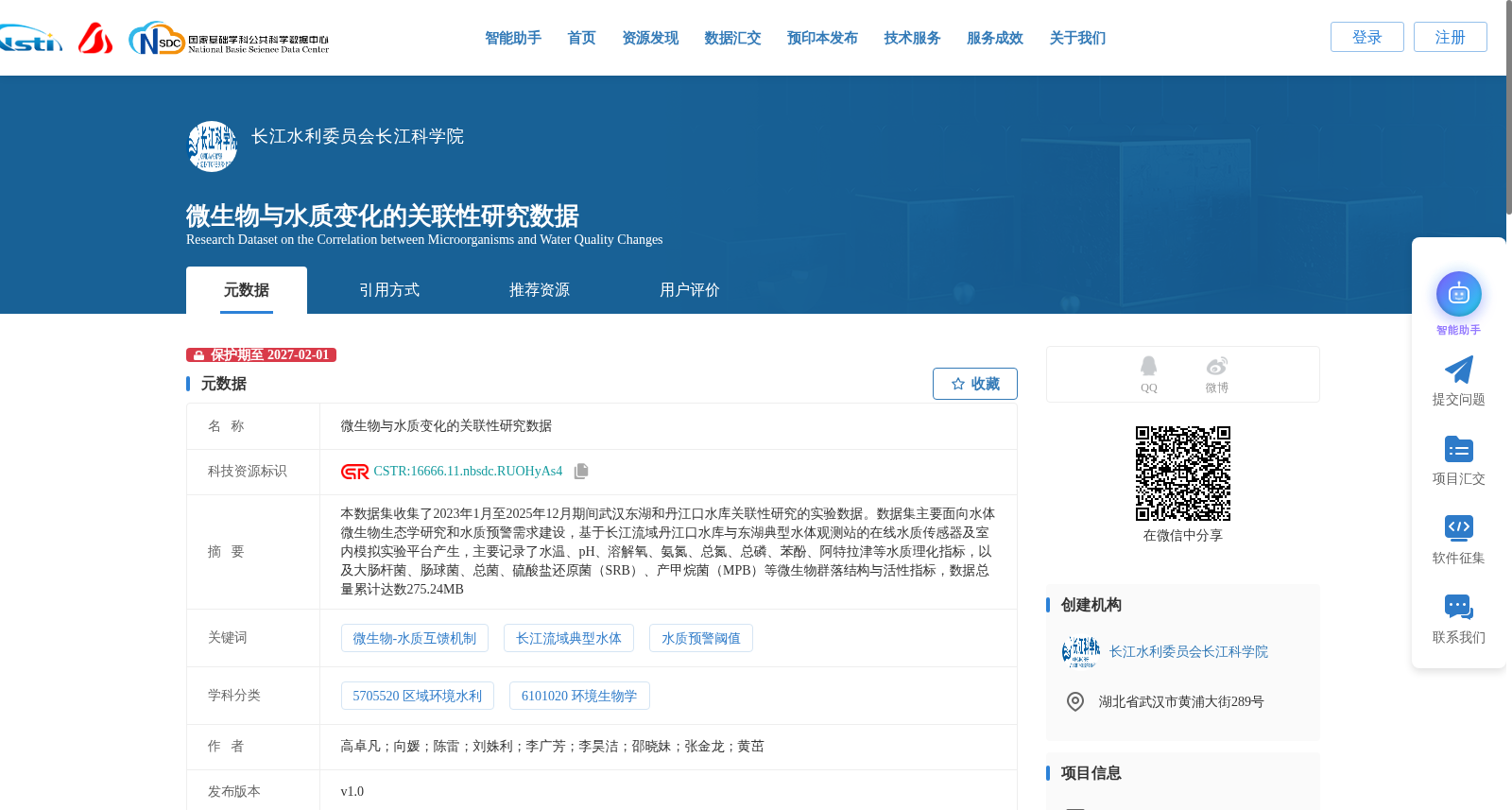Screen dimensions: 1512x810
Task: Click the 收藏 star button
Action: [975, 384]
